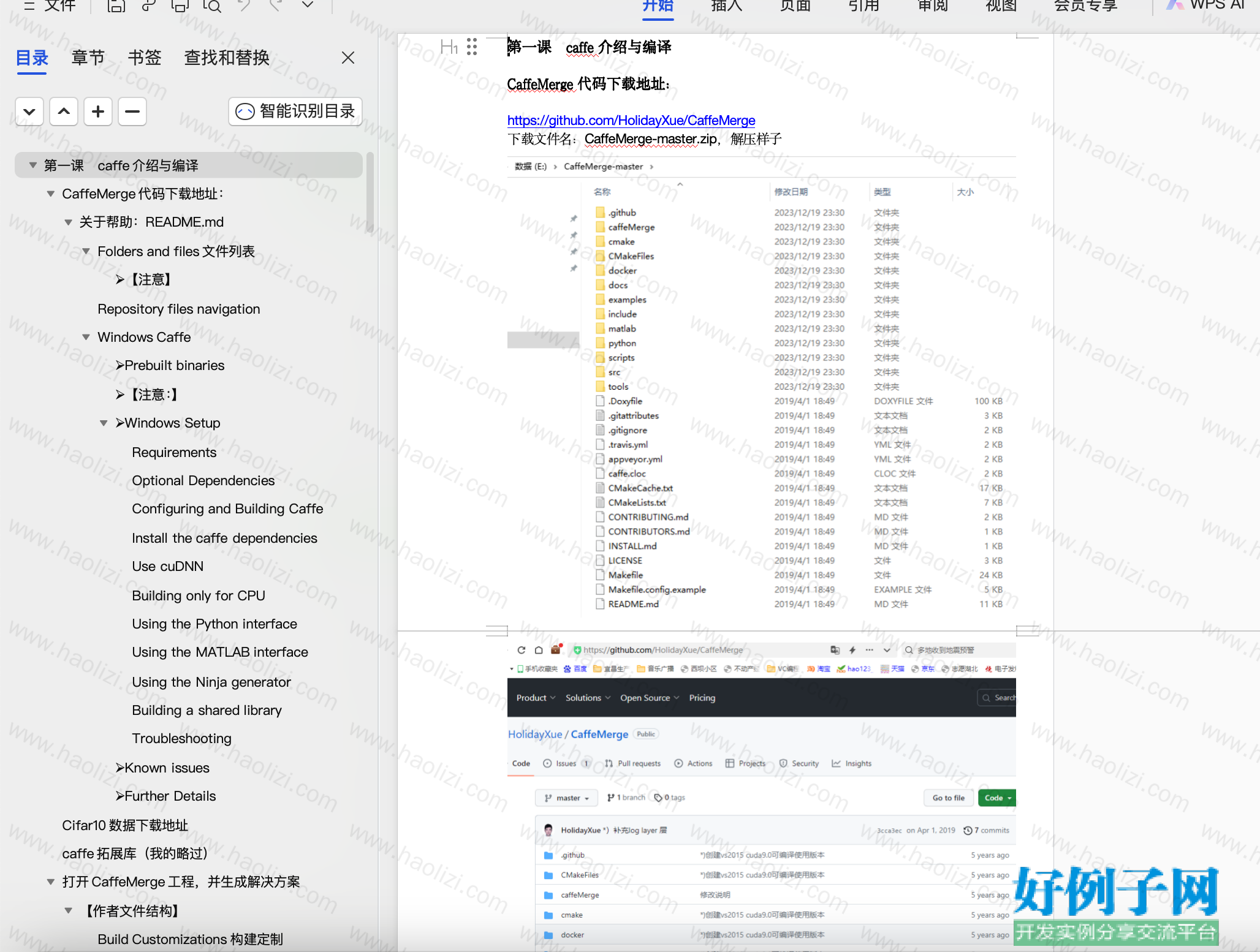
Task: Click the minus button above the outline
Action: (x=132, y=111)
